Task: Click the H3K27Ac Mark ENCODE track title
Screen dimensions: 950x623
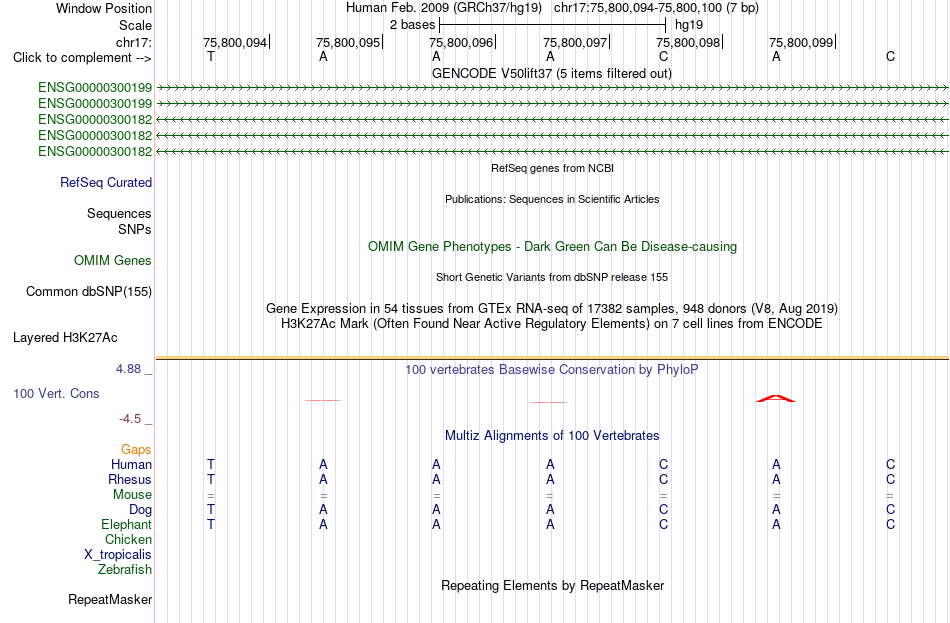Action: tap(551, 324)
